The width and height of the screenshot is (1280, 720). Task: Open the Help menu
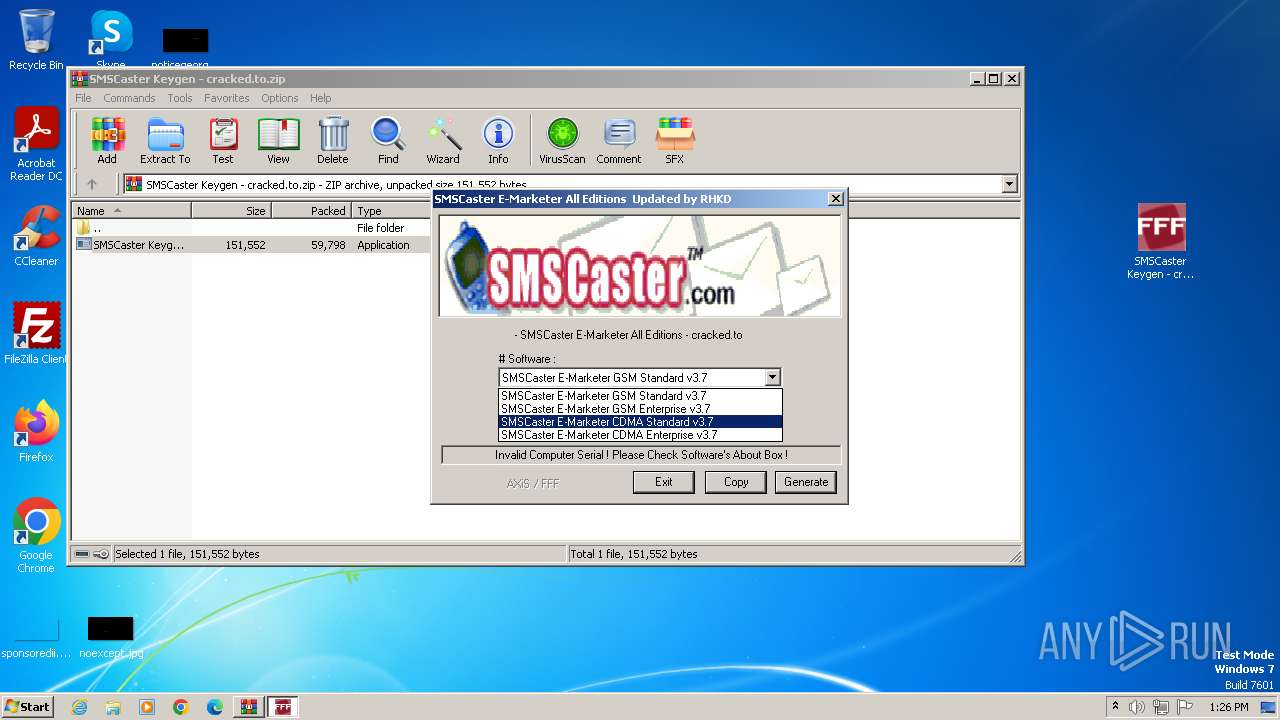click(x=320, y=98)
